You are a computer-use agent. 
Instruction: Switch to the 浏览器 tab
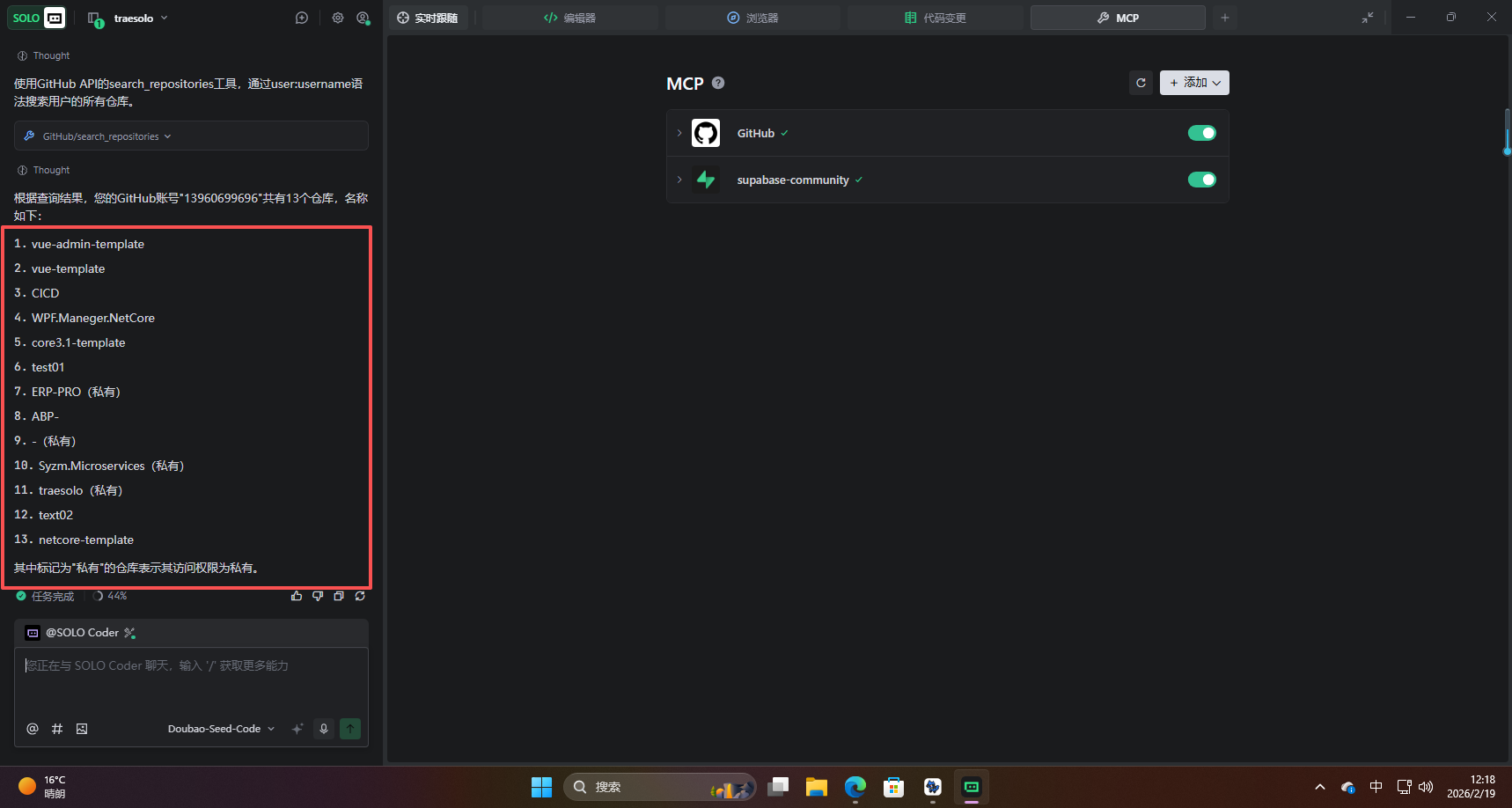pos(752,18)
